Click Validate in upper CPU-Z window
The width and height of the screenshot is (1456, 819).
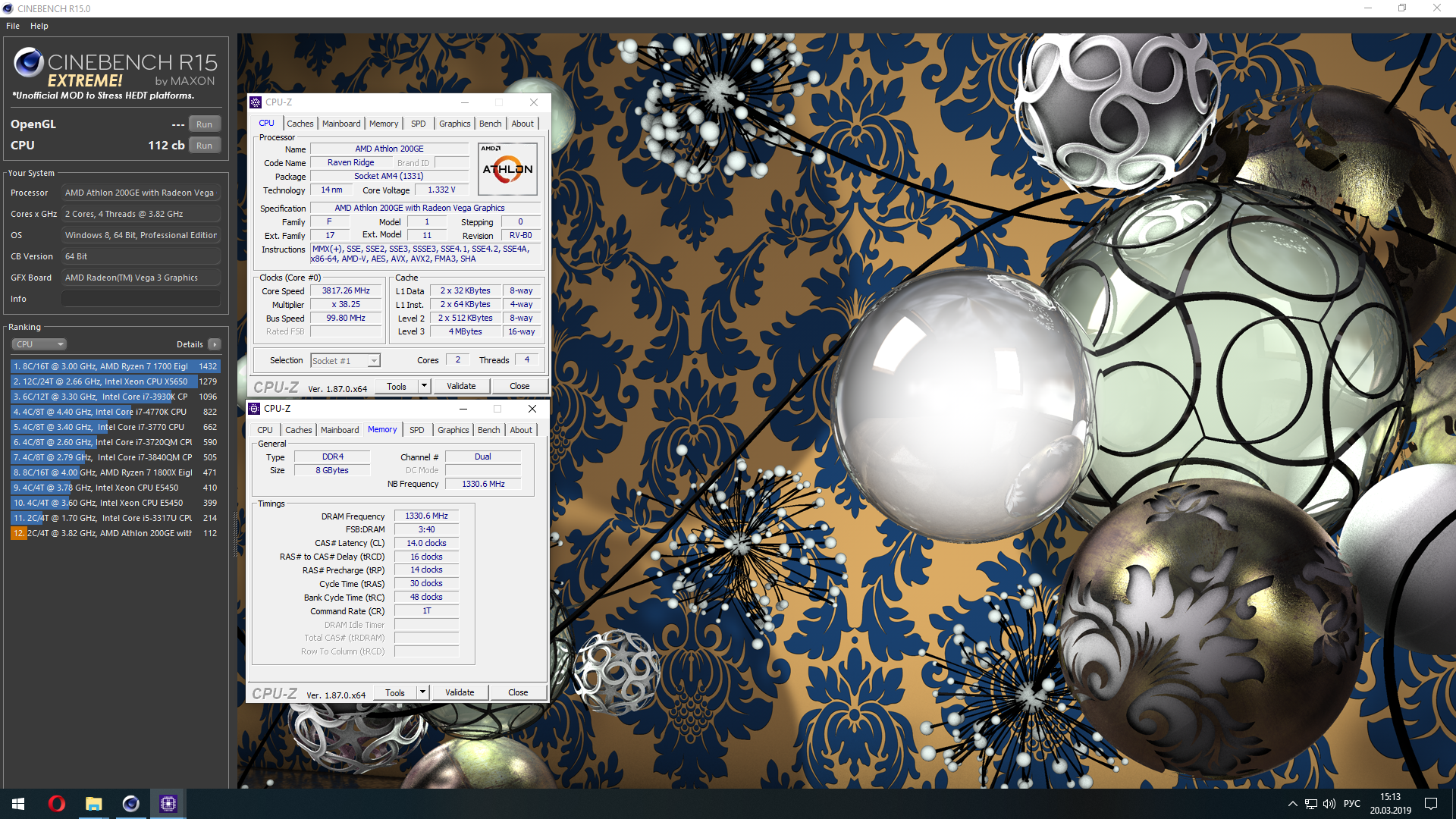click(x=461, y=386)
